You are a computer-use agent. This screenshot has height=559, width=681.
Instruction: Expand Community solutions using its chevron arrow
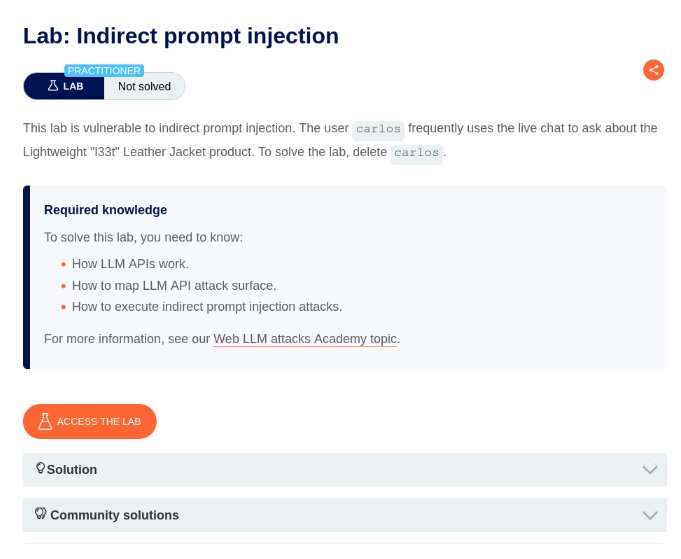(650, 515)
